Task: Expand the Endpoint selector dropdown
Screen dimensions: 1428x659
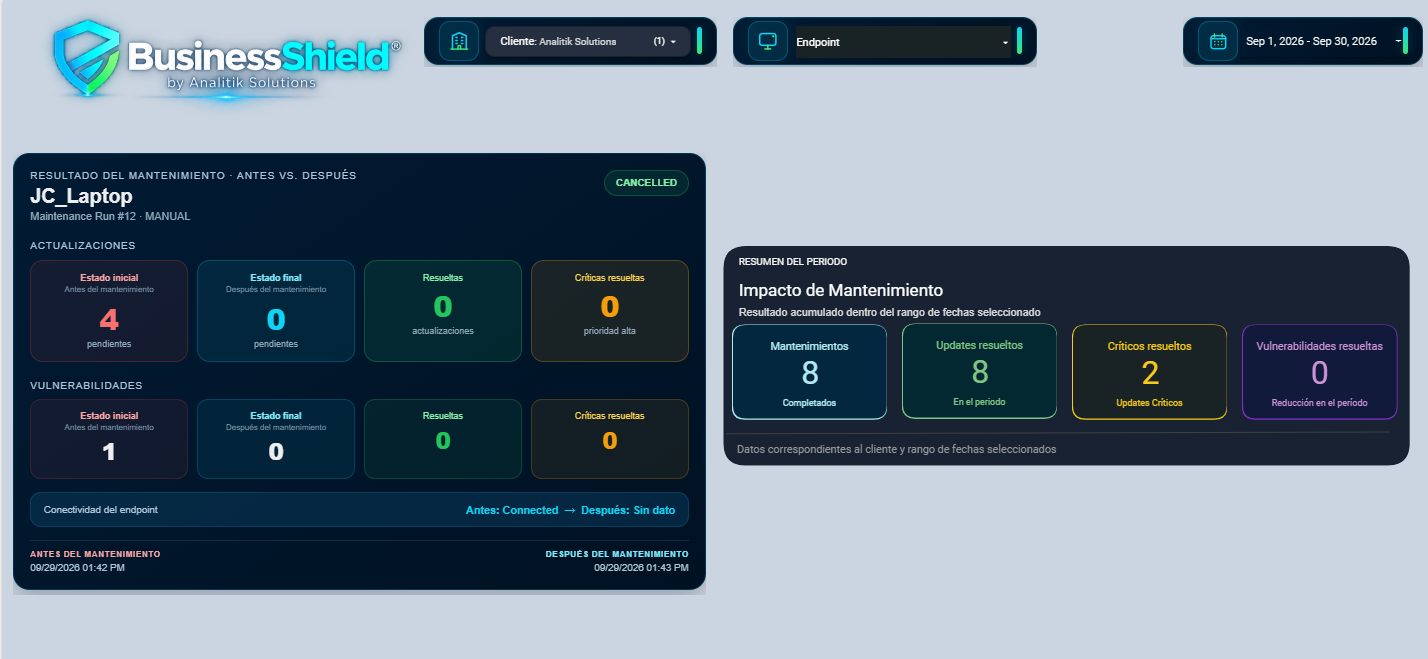Action: 903,42
